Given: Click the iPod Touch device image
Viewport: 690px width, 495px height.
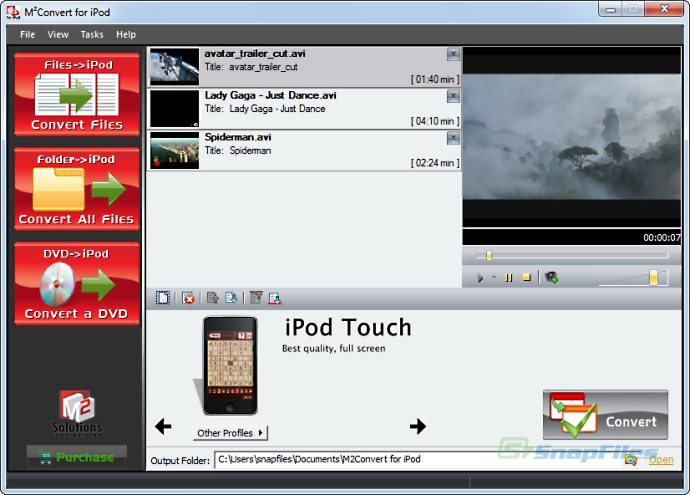Looking at the screenshot, I should pyautogui.click(x=230, y=366).
